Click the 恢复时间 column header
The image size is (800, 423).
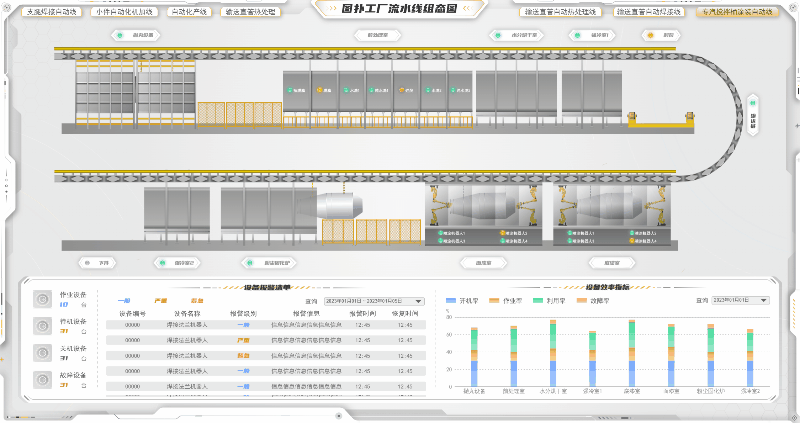405,313
